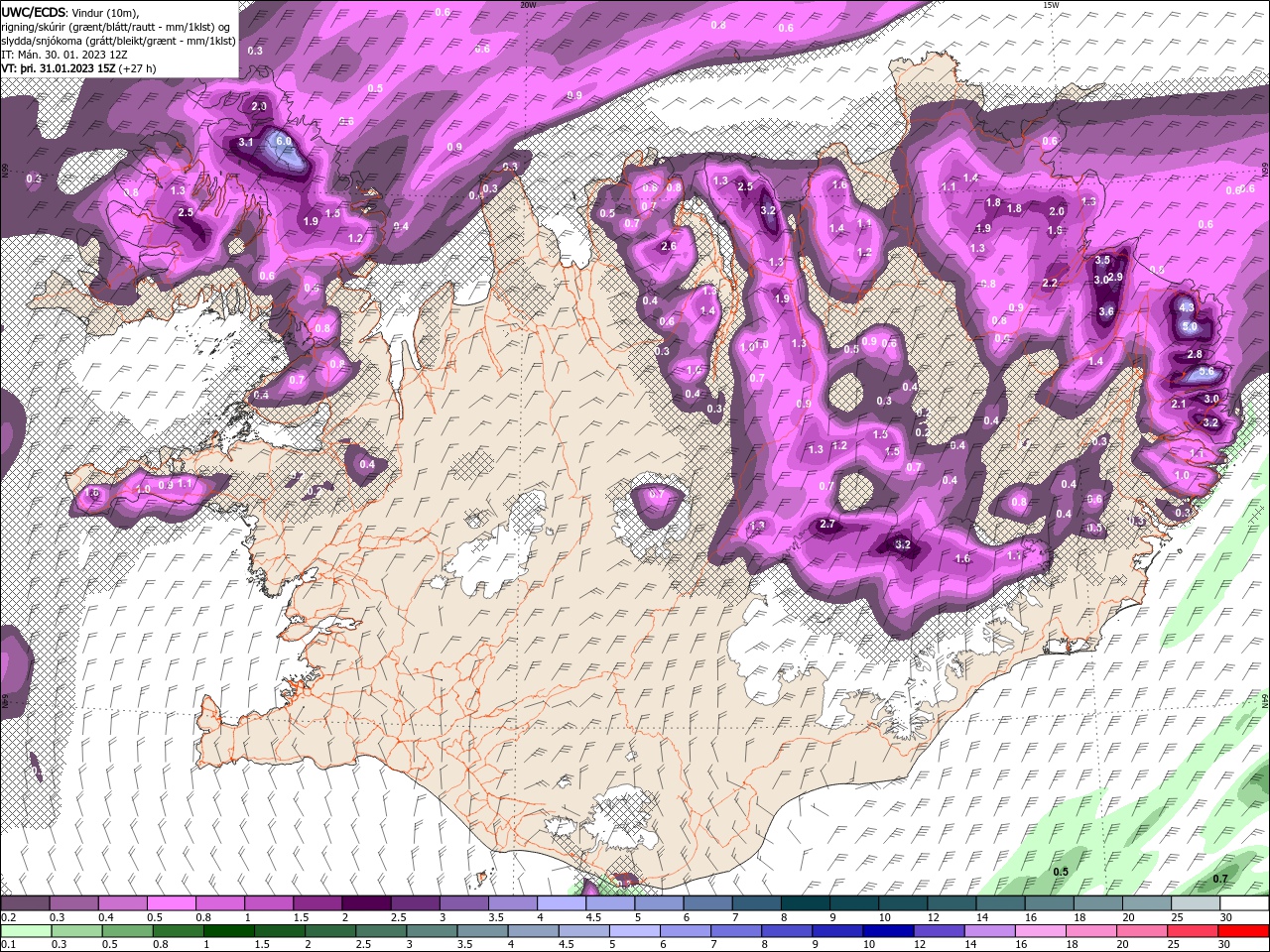The image size is (1270, 952).
Task: Click the 5.8 snowfall value near east coast
Action: pyautogui.click(x=1206, y=372)
